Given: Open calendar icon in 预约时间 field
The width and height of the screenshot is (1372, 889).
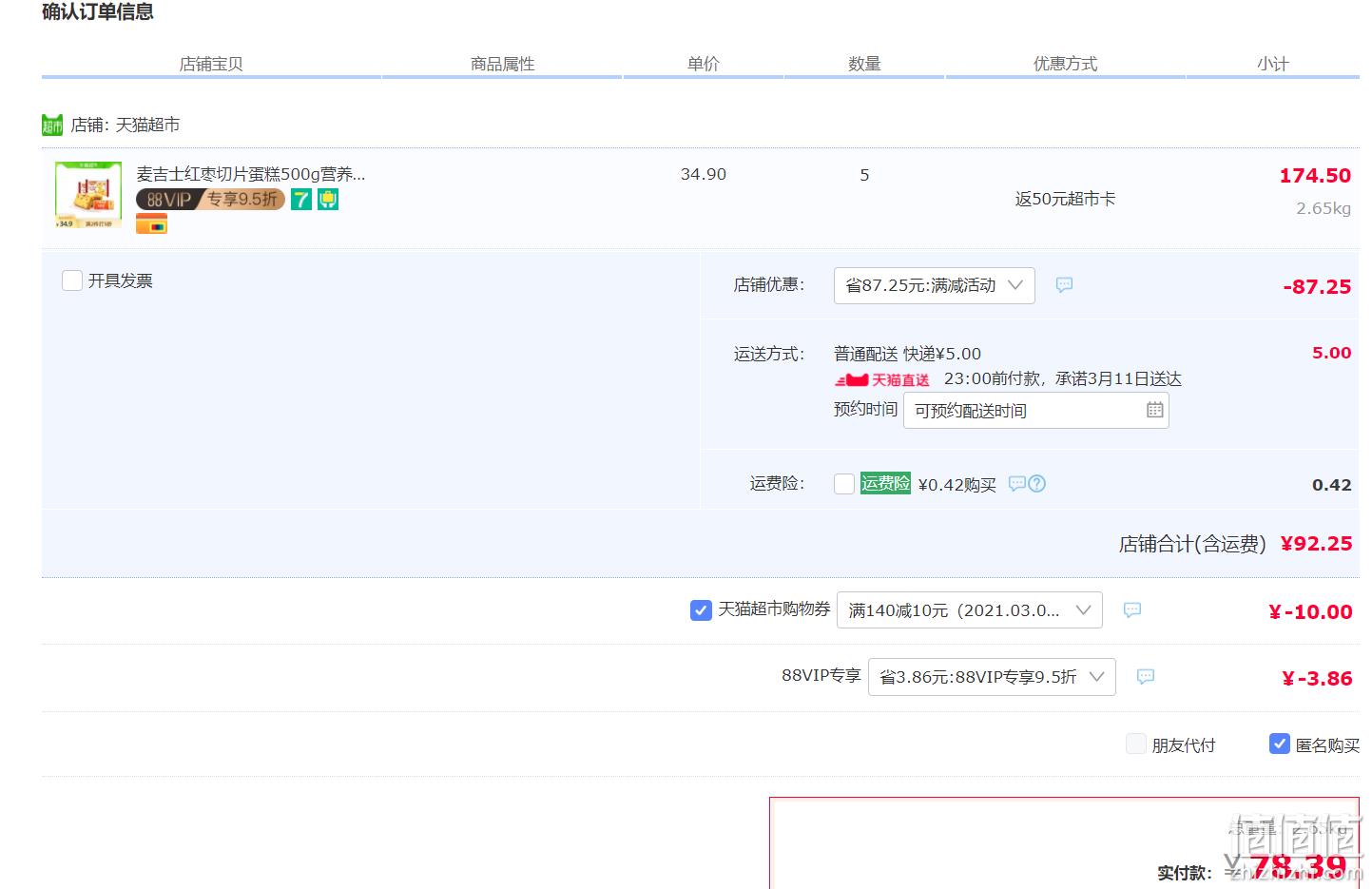Looking at the screenshot, I should coord(1154,410).
